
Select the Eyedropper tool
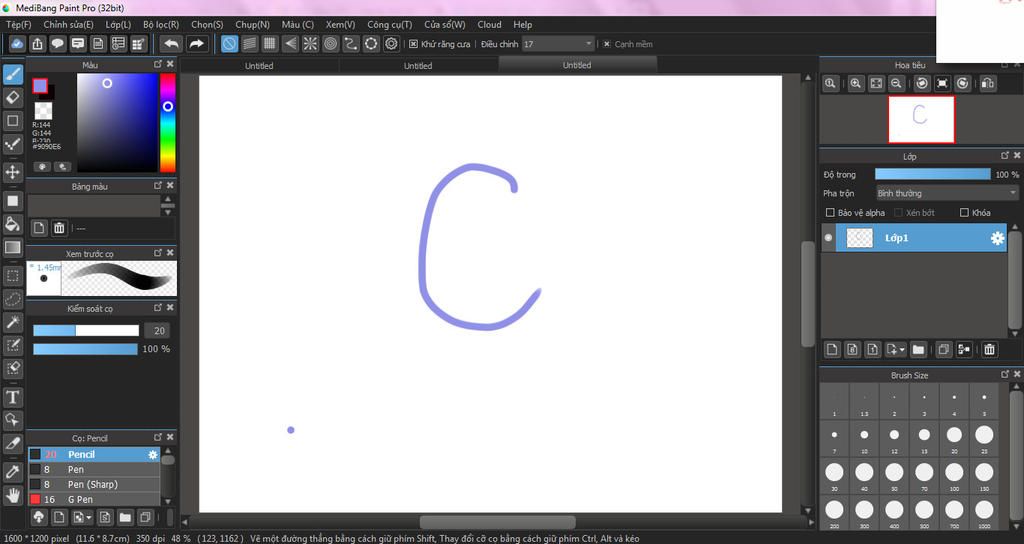click(x=12, y=472)
